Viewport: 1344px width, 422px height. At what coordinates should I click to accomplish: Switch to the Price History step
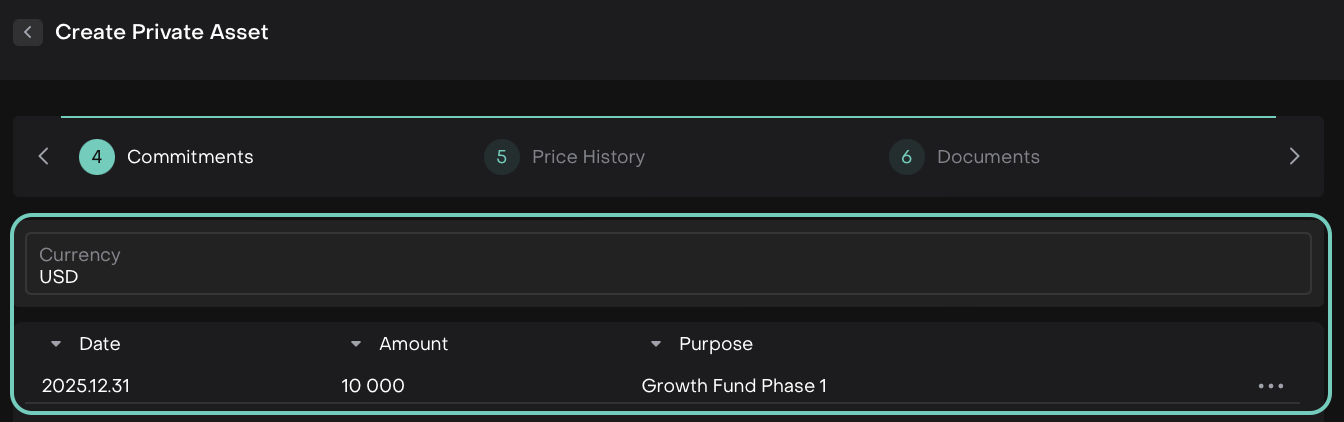click(x=588, y=157)
